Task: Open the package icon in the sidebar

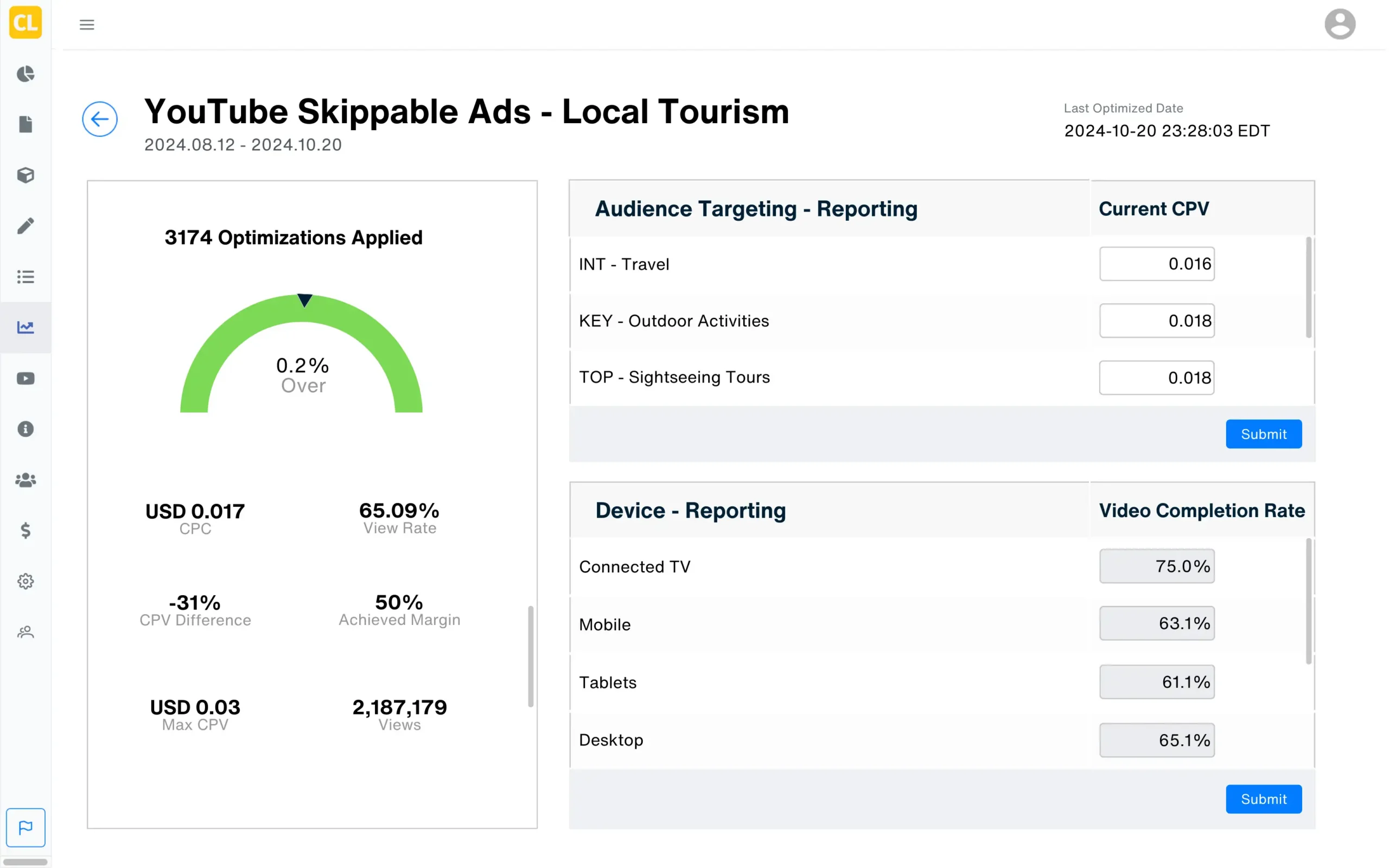Action: [x=26, y=175]
